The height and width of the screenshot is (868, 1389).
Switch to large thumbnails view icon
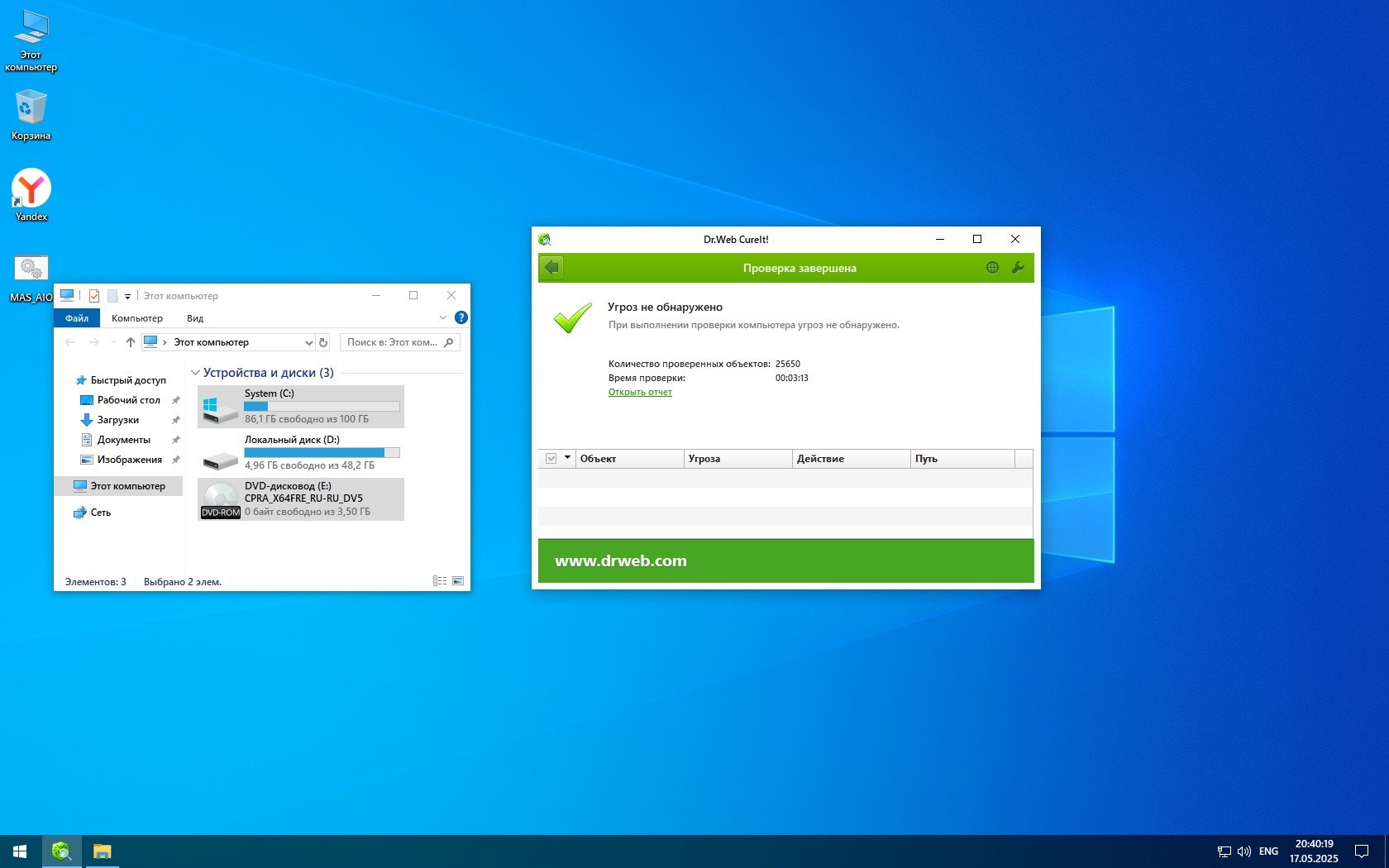(458, 581)
